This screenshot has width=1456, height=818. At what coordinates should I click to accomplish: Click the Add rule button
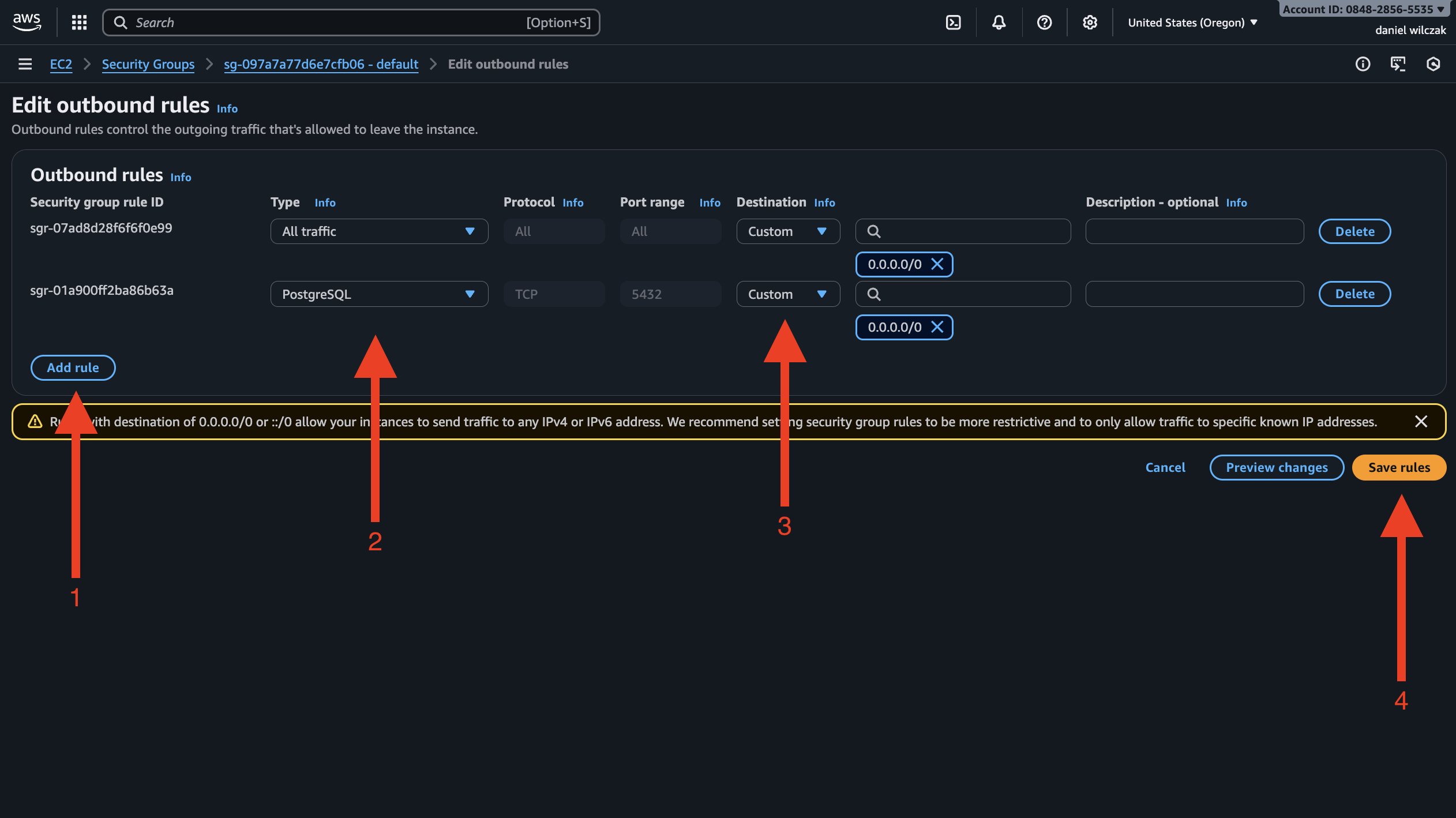pos(73,367)
